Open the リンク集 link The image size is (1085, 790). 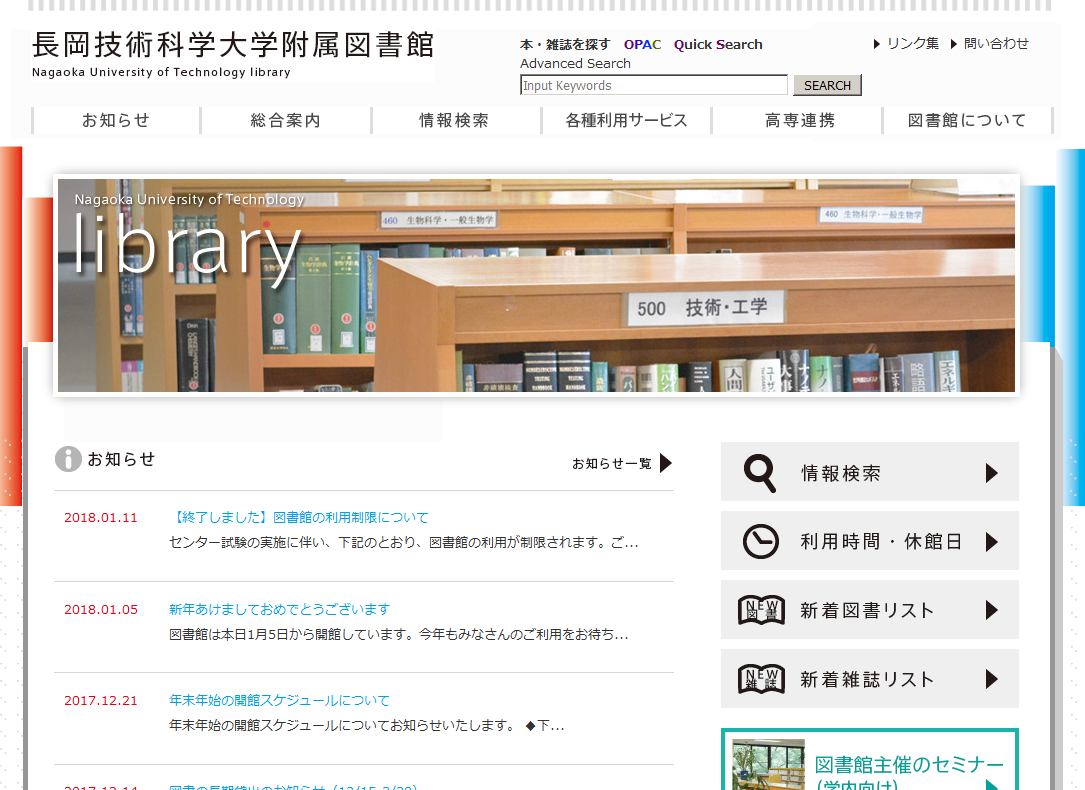point(913,44)
